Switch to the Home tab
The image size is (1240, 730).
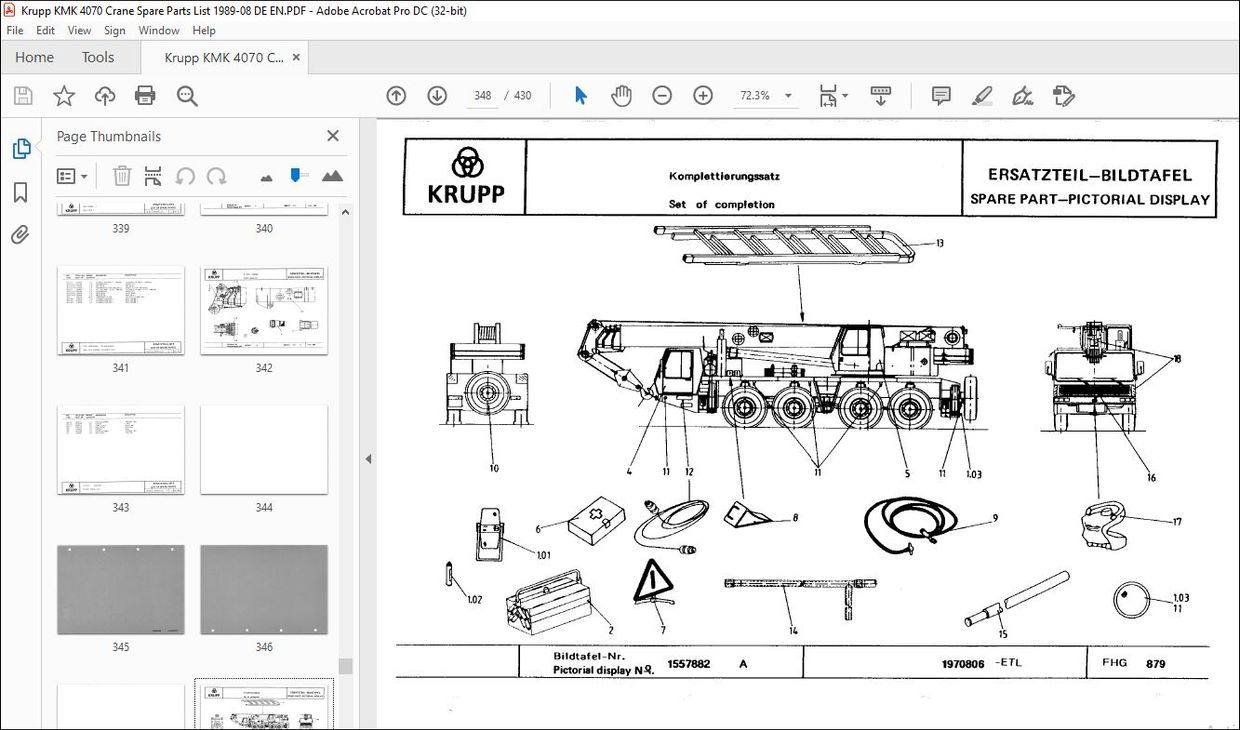(33, 57)
